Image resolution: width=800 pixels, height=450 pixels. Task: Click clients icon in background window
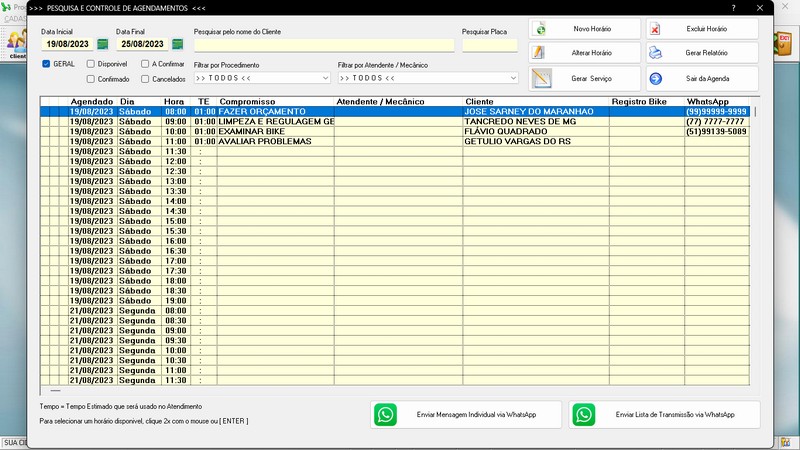pos(17,43)
